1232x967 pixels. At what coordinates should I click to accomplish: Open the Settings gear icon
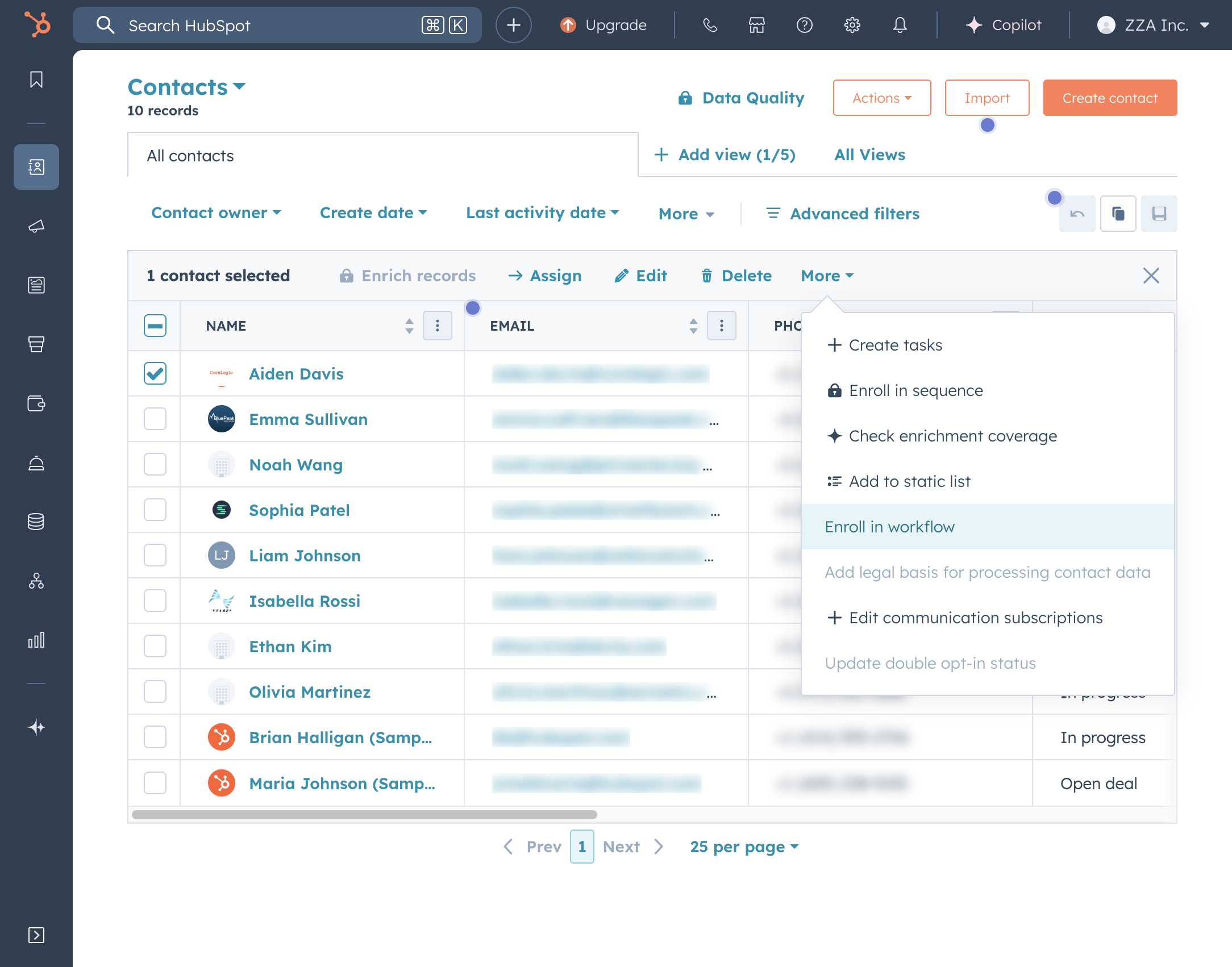click(x=852, y=25)
